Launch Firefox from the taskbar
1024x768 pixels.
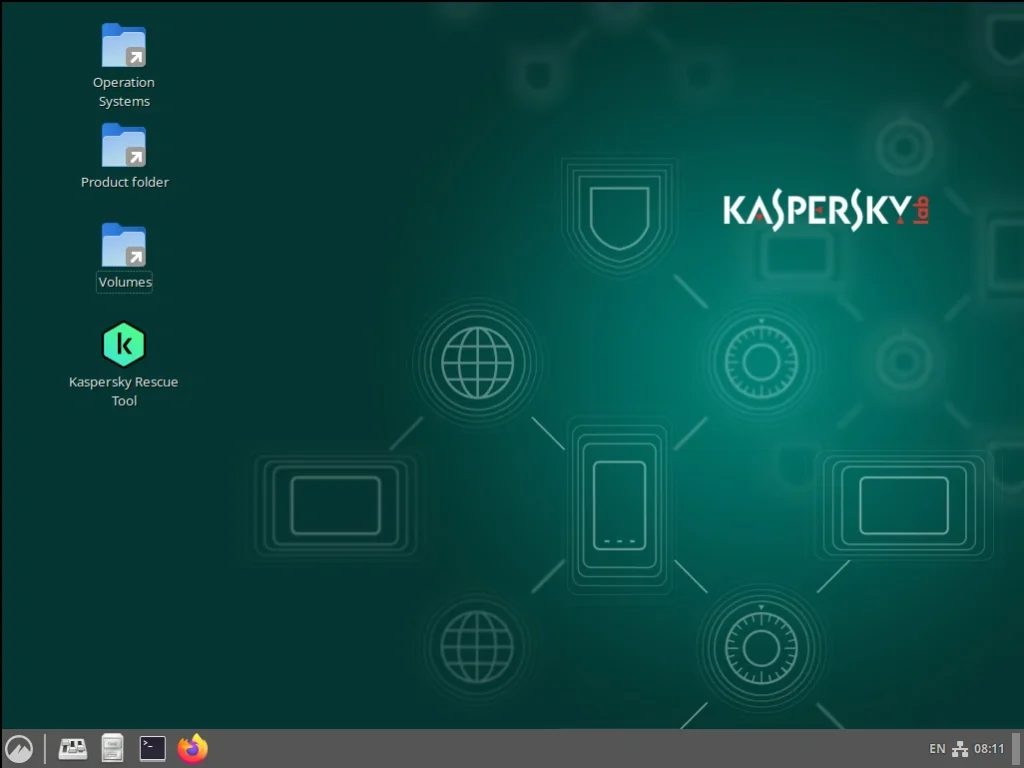click(x=192, y=747)
